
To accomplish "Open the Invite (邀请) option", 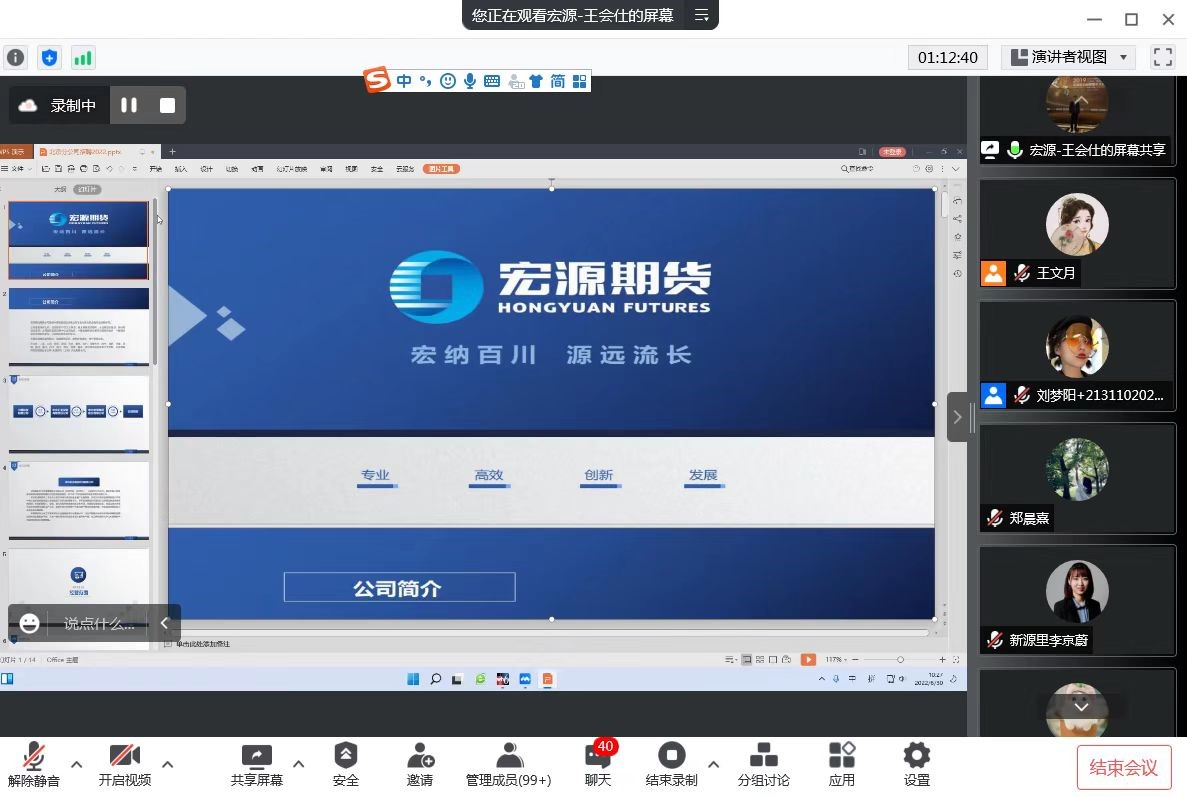I will pos(420,765).
